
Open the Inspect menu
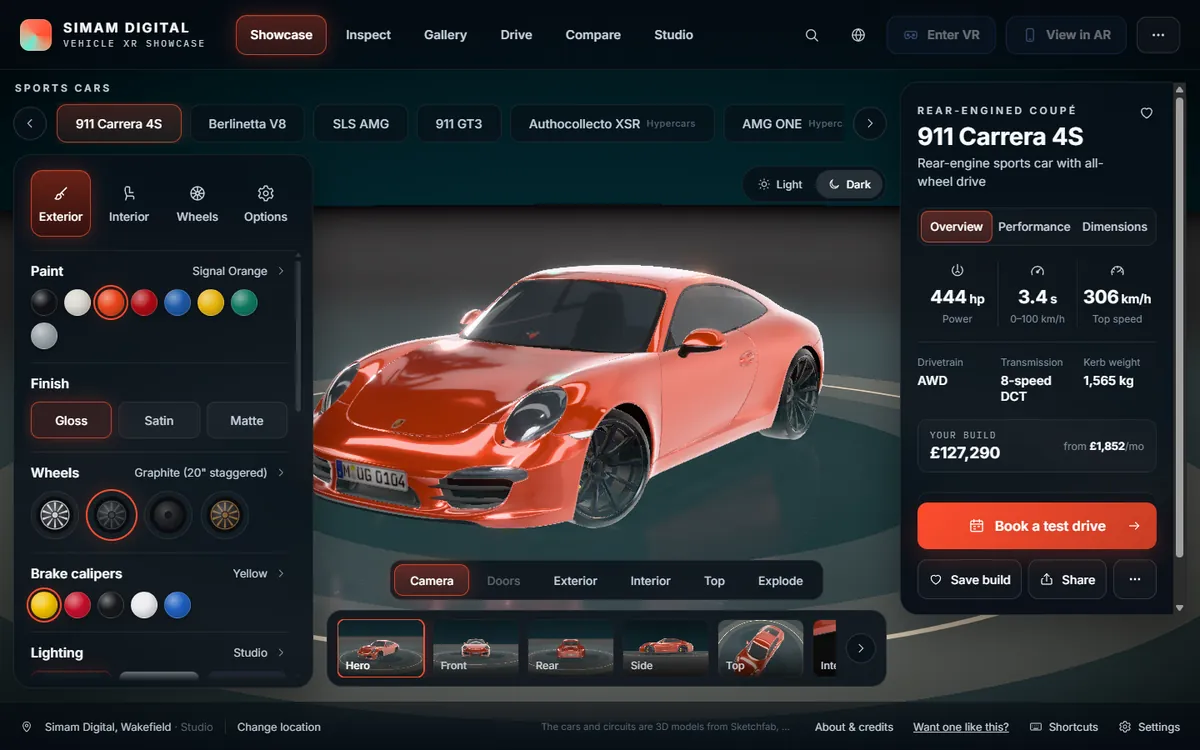(368, 35)
